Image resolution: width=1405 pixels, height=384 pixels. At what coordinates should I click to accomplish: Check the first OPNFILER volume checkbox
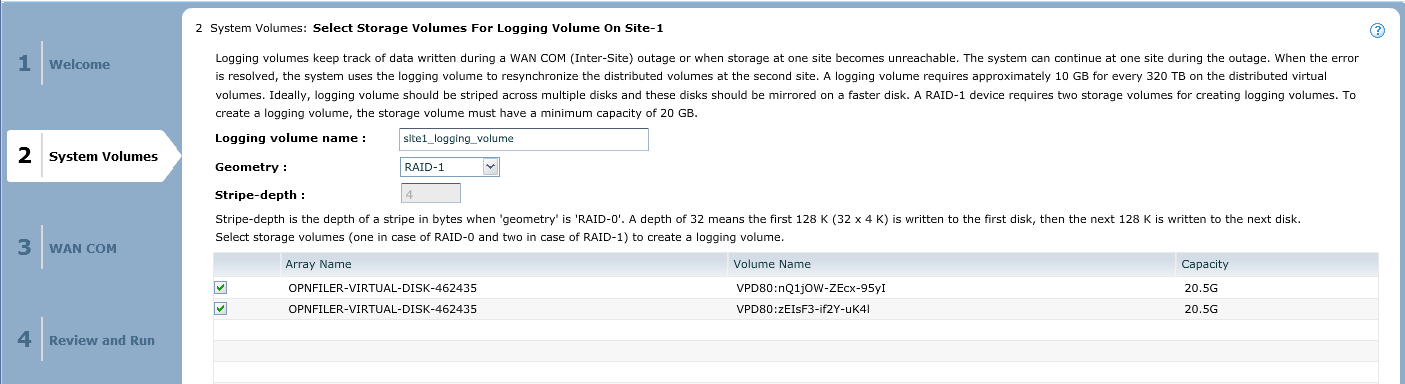[x=221, y=288]
